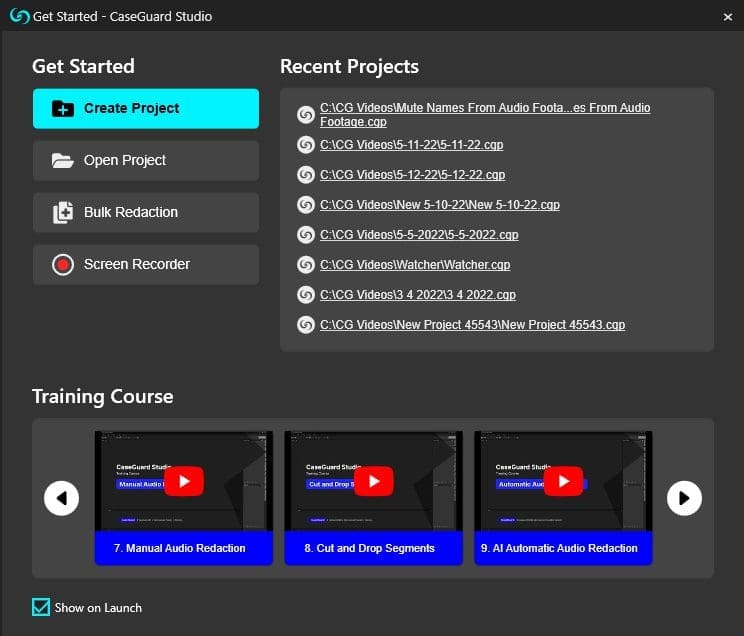The image size is (744, 636).
Task: Play the Manual Audio Redaction video
Action: [184, 481]
